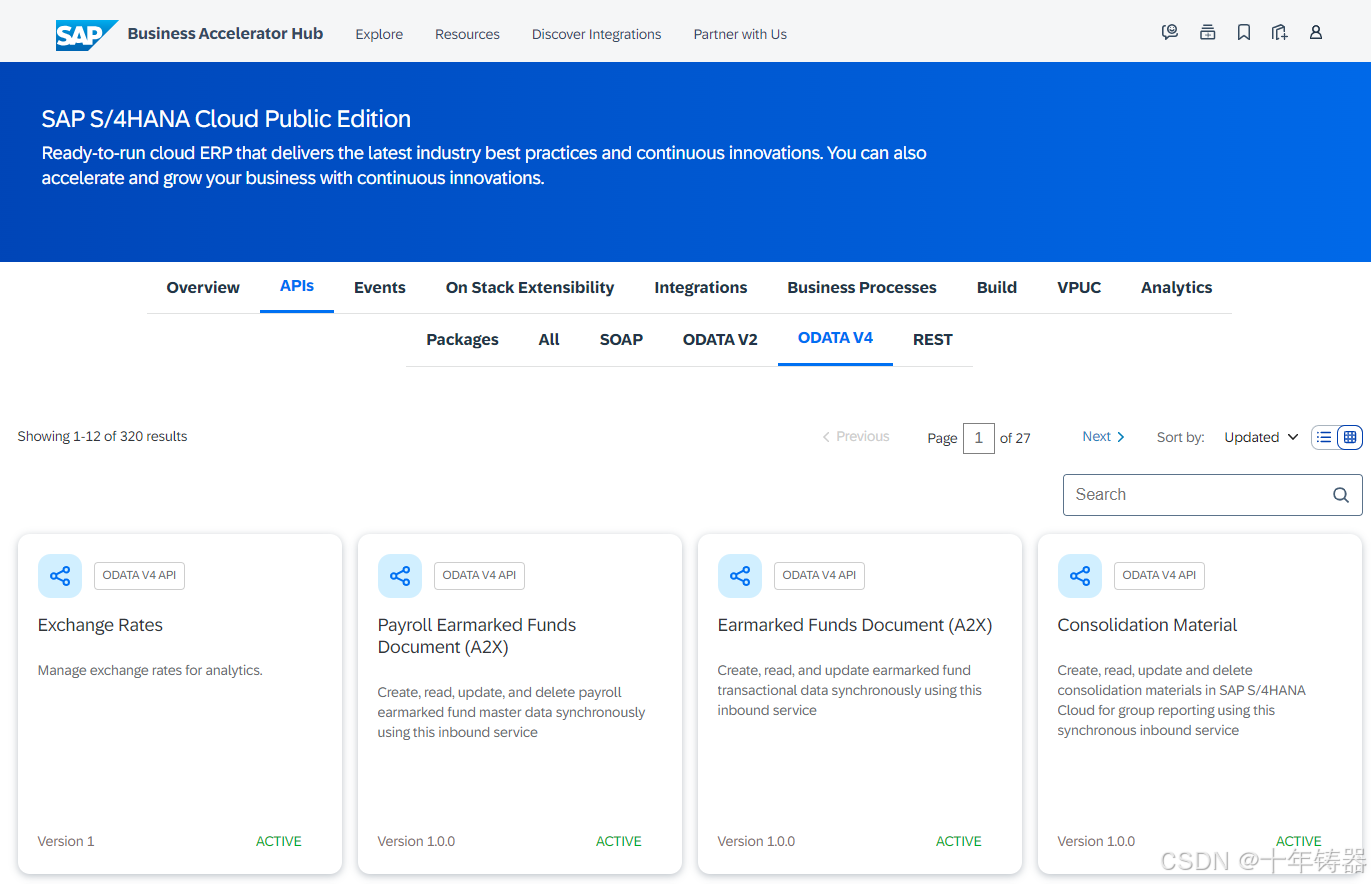The width and height of the screenshot is (1371, 884).
Task: Open Consolidation Material API title
Action: tap(1147, 625)
